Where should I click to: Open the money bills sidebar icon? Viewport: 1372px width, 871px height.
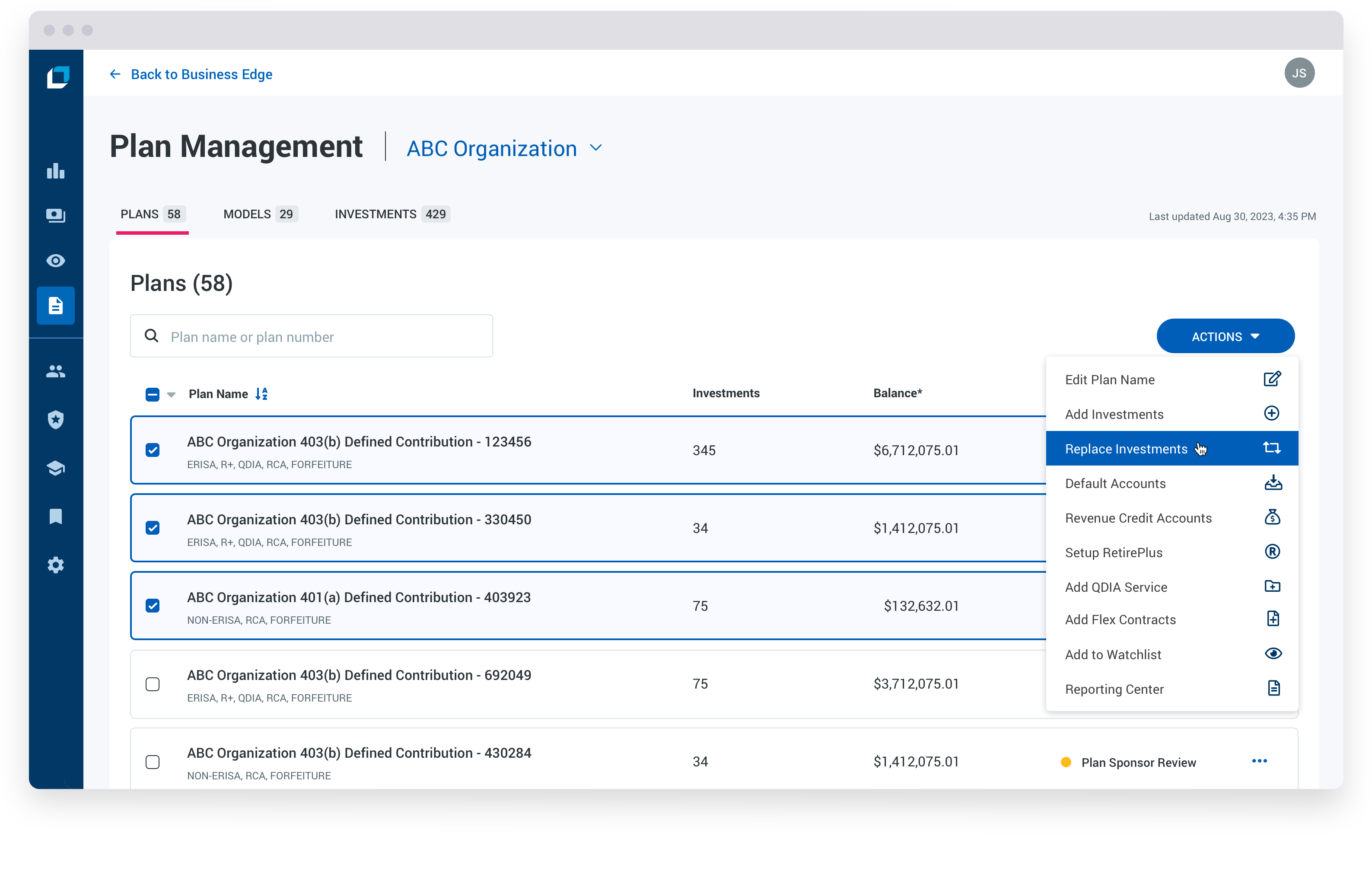pos(56,215)
